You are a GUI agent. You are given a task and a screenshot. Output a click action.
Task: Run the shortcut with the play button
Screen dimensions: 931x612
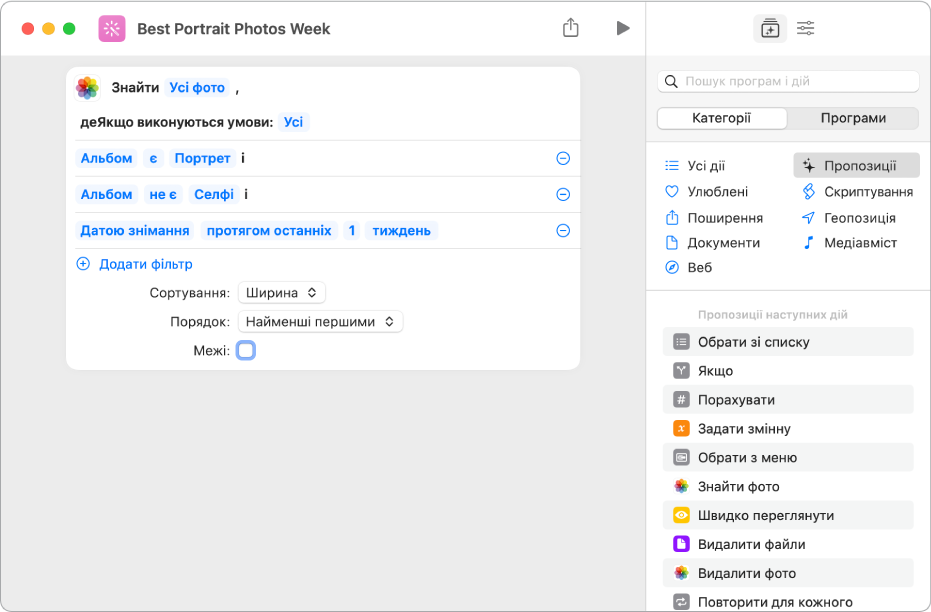(623, 28)
